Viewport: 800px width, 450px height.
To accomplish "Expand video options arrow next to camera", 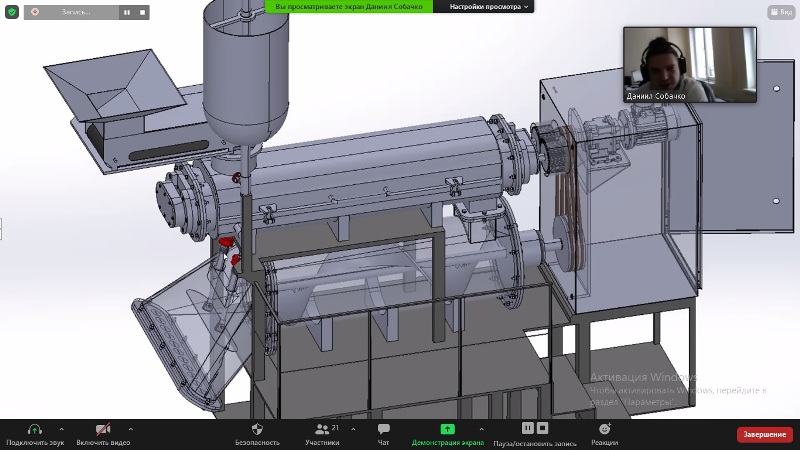I will 131,428.
